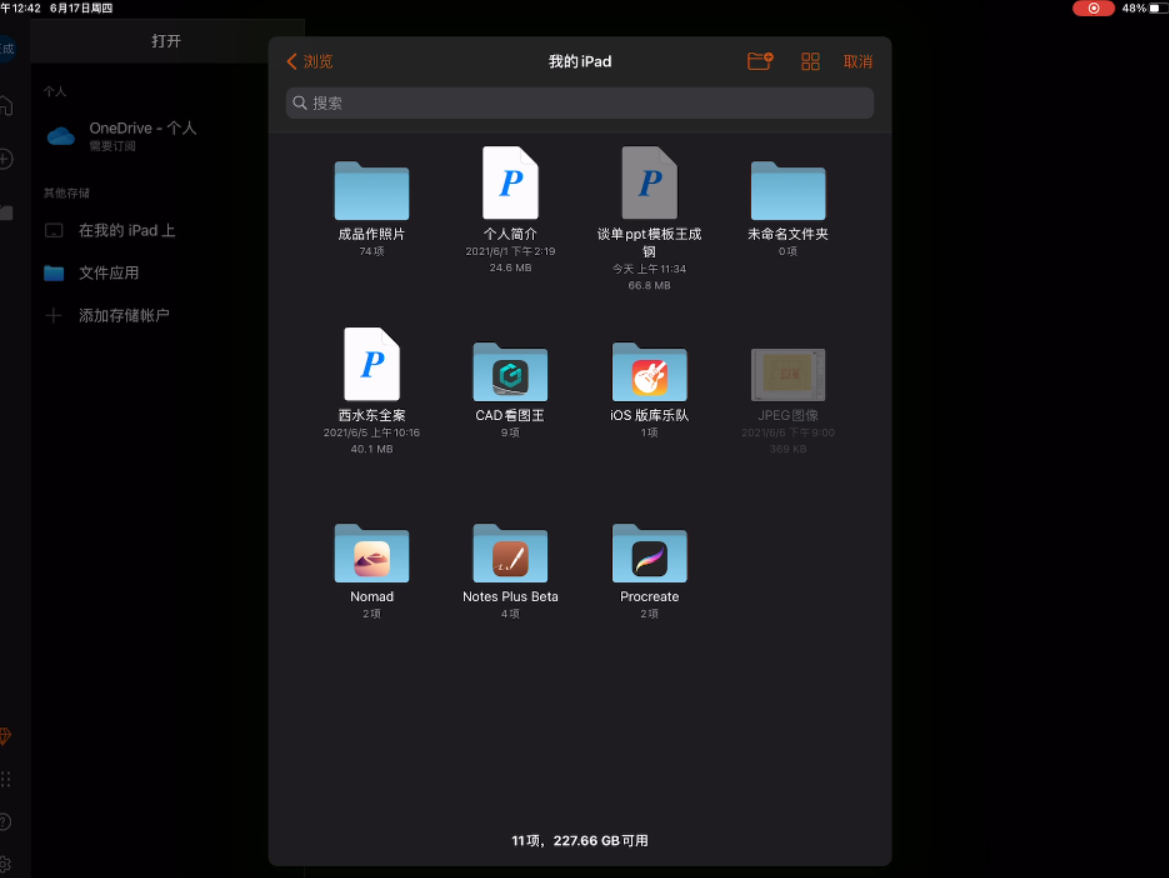The image size is (1169, 878).
Task: Open the Procreate folder
Action: (x=649, y=553)
